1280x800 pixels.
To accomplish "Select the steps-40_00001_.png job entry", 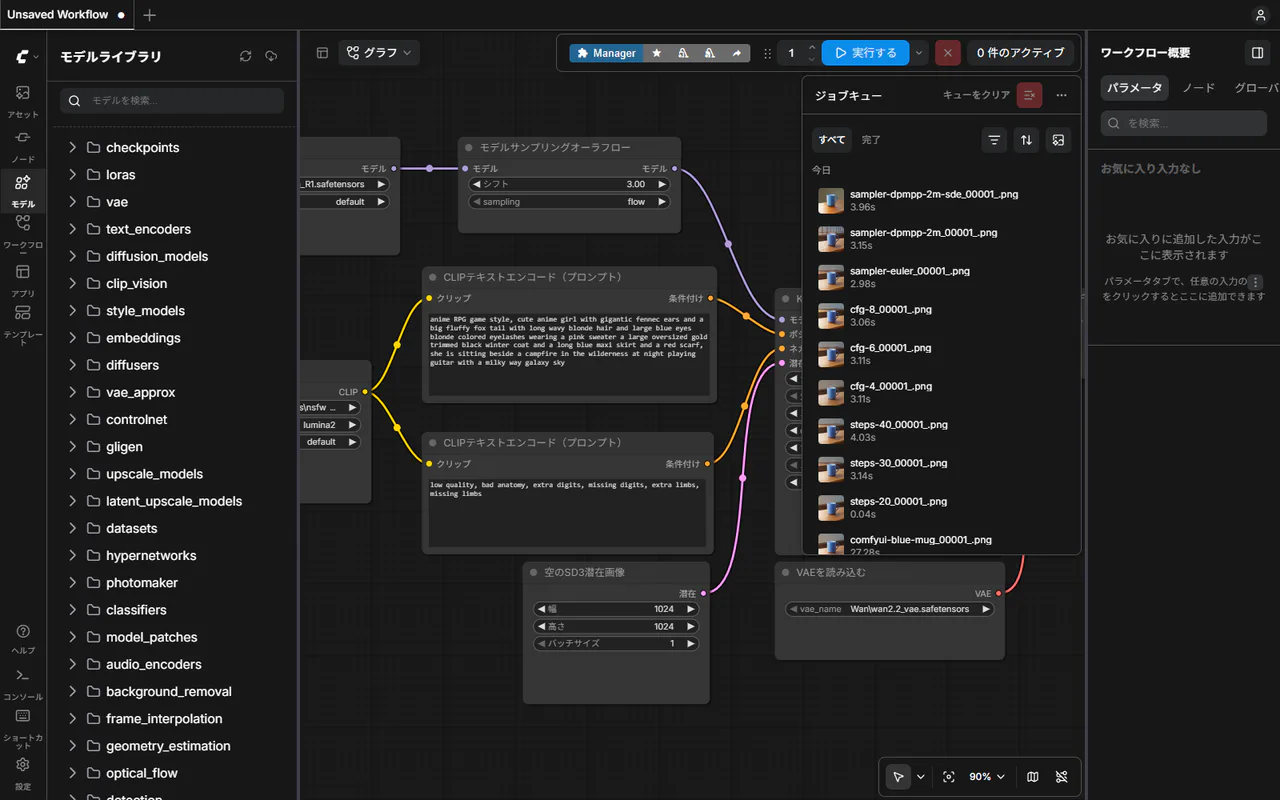I will tap(941, 431).
